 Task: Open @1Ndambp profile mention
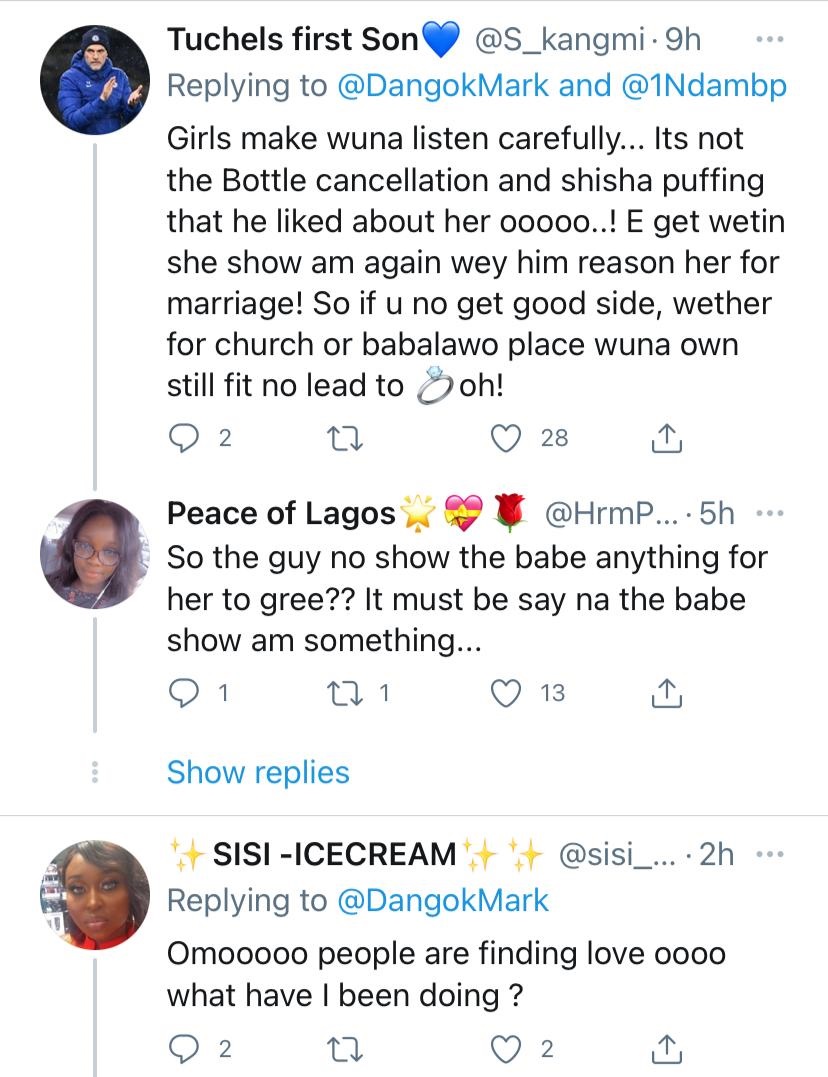coord(706,86)
